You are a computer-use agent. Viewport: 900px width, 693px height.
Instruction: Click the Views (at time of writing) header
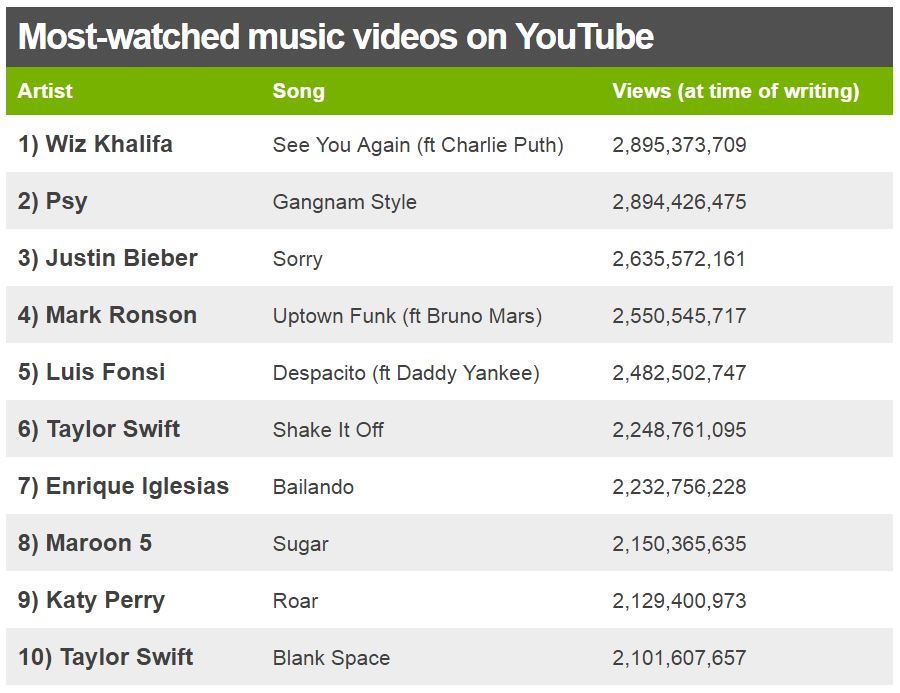[735, 91]
